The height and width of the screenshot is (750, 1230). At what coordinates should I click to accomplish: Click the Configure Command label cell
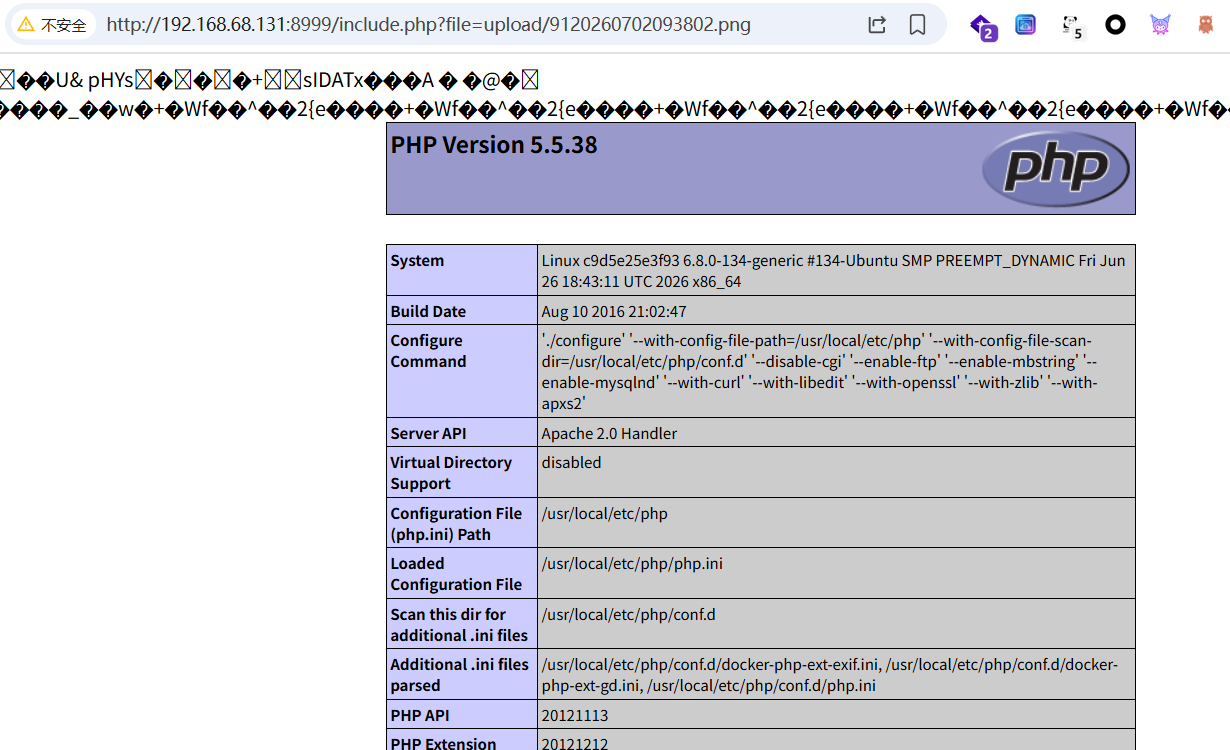[462, 371]
